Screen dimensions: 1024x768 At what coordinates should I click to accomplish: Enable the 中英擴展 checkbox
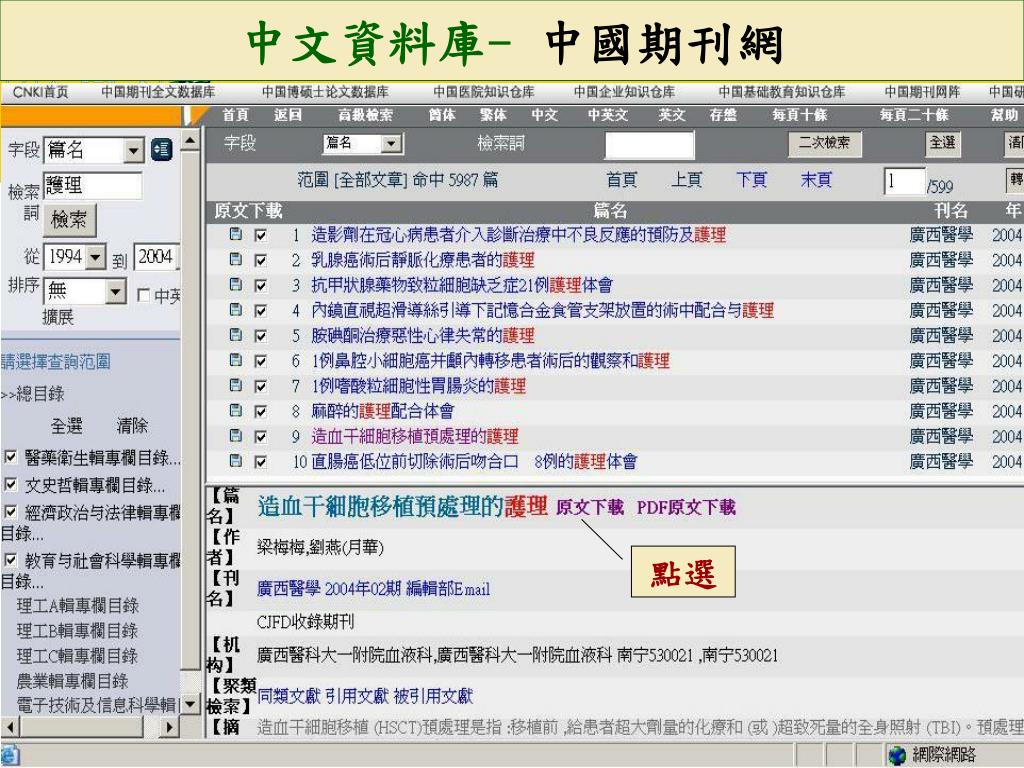tap(144, 295)
